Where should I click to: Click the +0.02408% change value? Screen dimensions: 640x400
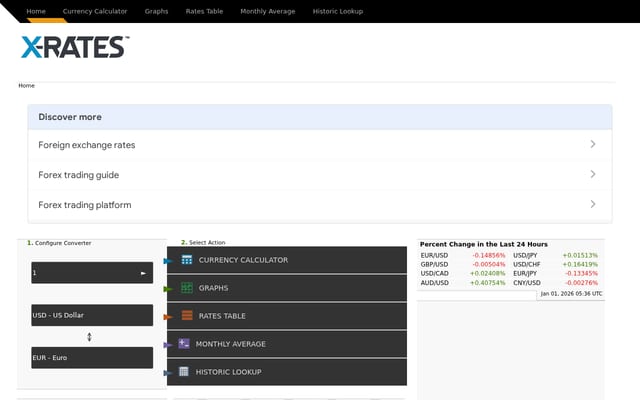coord(488,273)
